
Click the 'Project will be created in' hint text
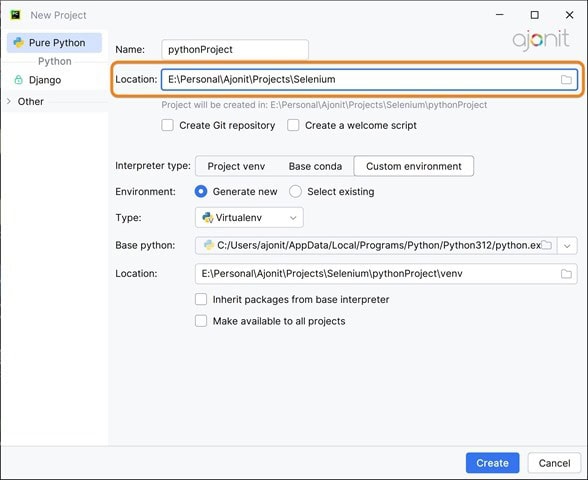(324, 105)
